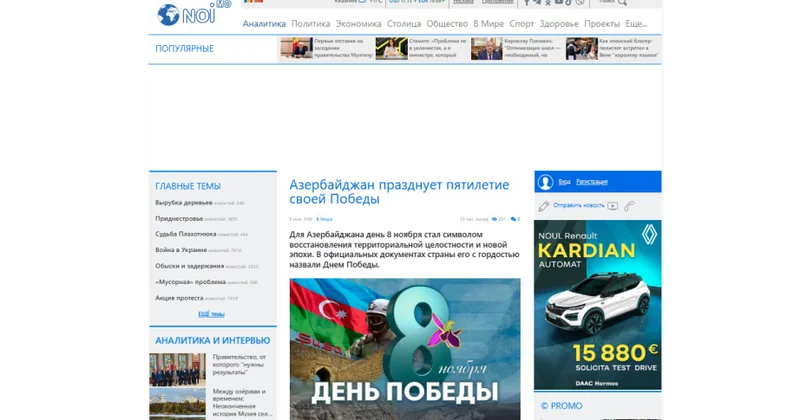Click the ПОПУЛЯРНЫЕ heading
The width and height of the screenshot is (800, 420).
click(x=184, y=48)
